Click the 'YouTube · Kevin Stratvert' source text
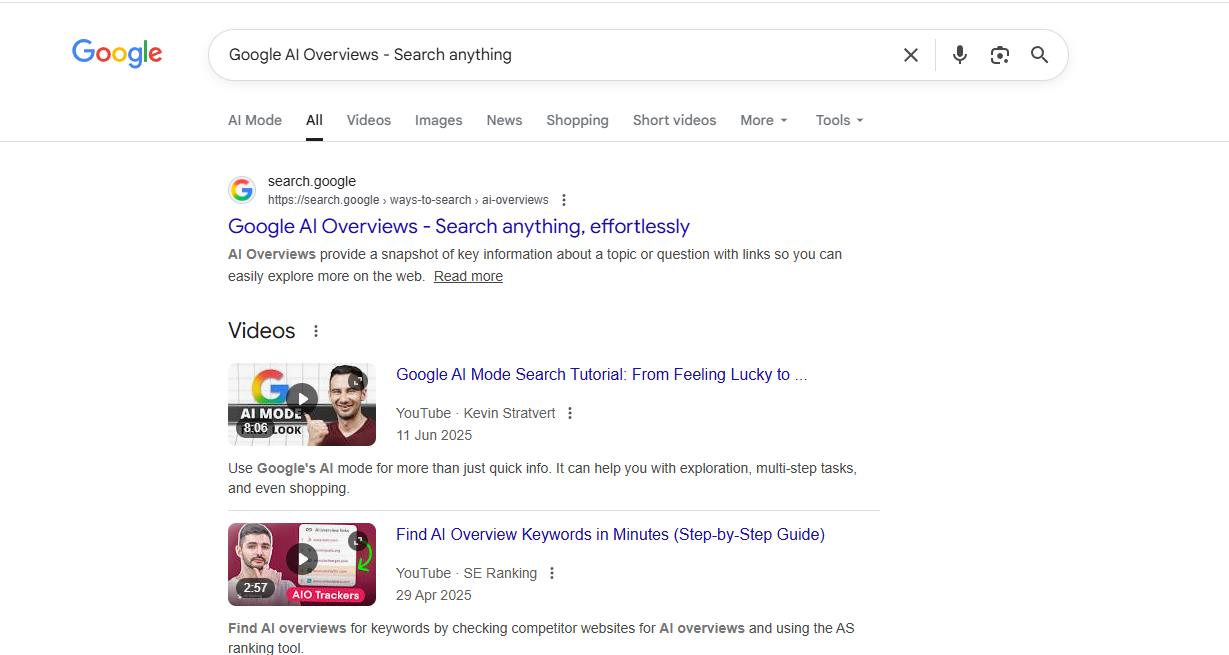 [x=475, y=413]
